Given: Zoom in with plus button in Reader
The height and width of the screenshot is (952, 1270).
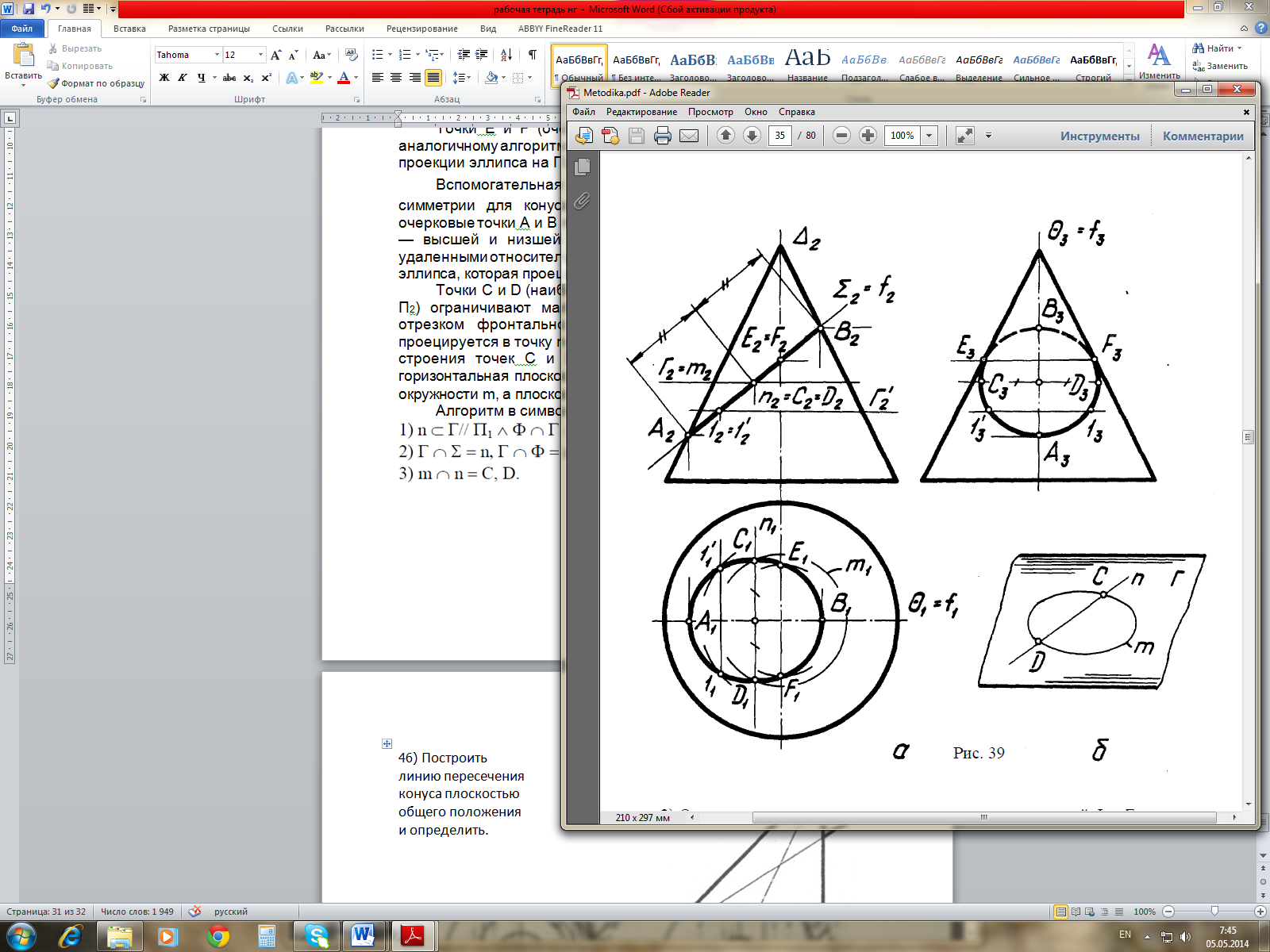Looking at the screenshot, I should [x=868, y=136].
